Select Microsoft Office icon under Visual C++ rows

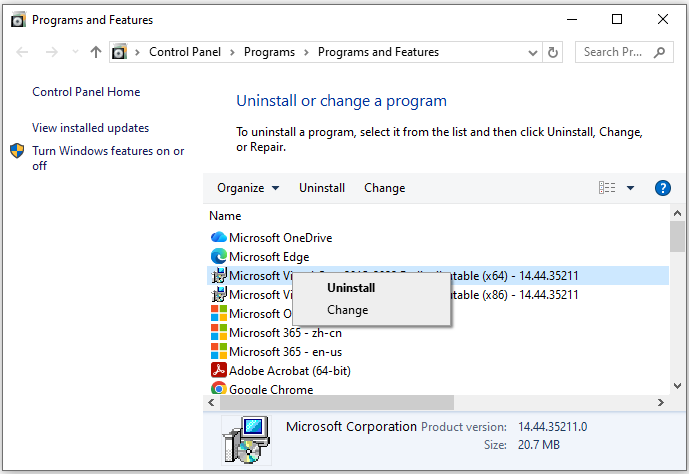[219, 313]
